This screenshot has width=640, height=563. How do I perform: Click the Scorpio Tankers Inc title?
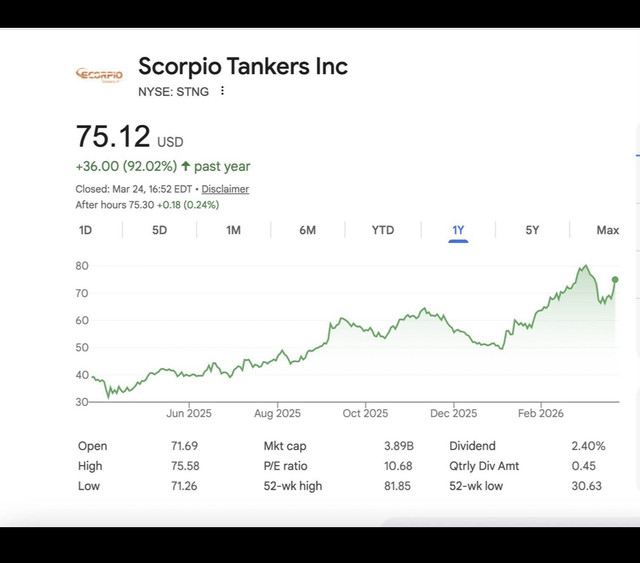[x=243, y=67]
